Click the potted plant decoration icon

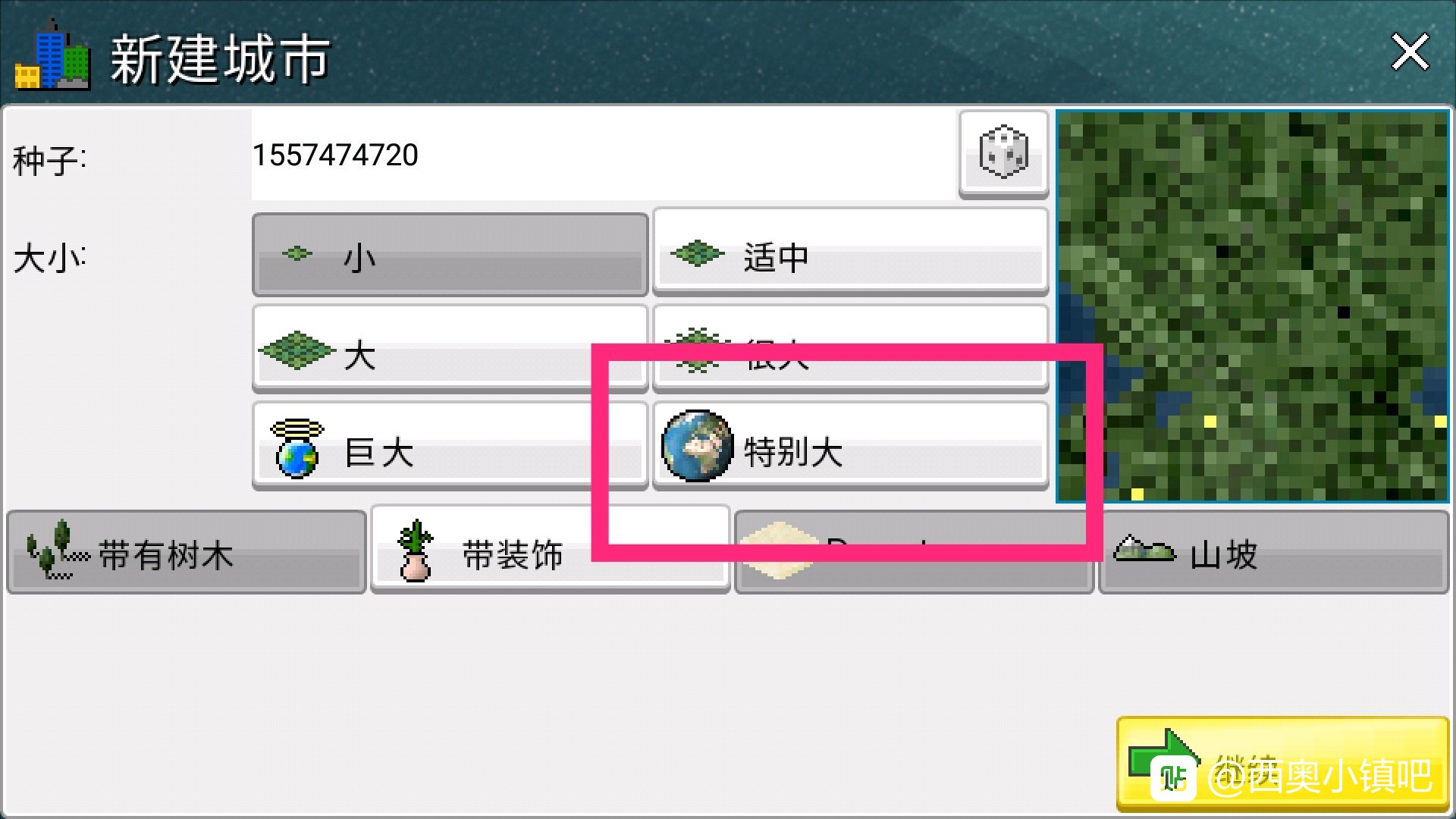[415, 551]
